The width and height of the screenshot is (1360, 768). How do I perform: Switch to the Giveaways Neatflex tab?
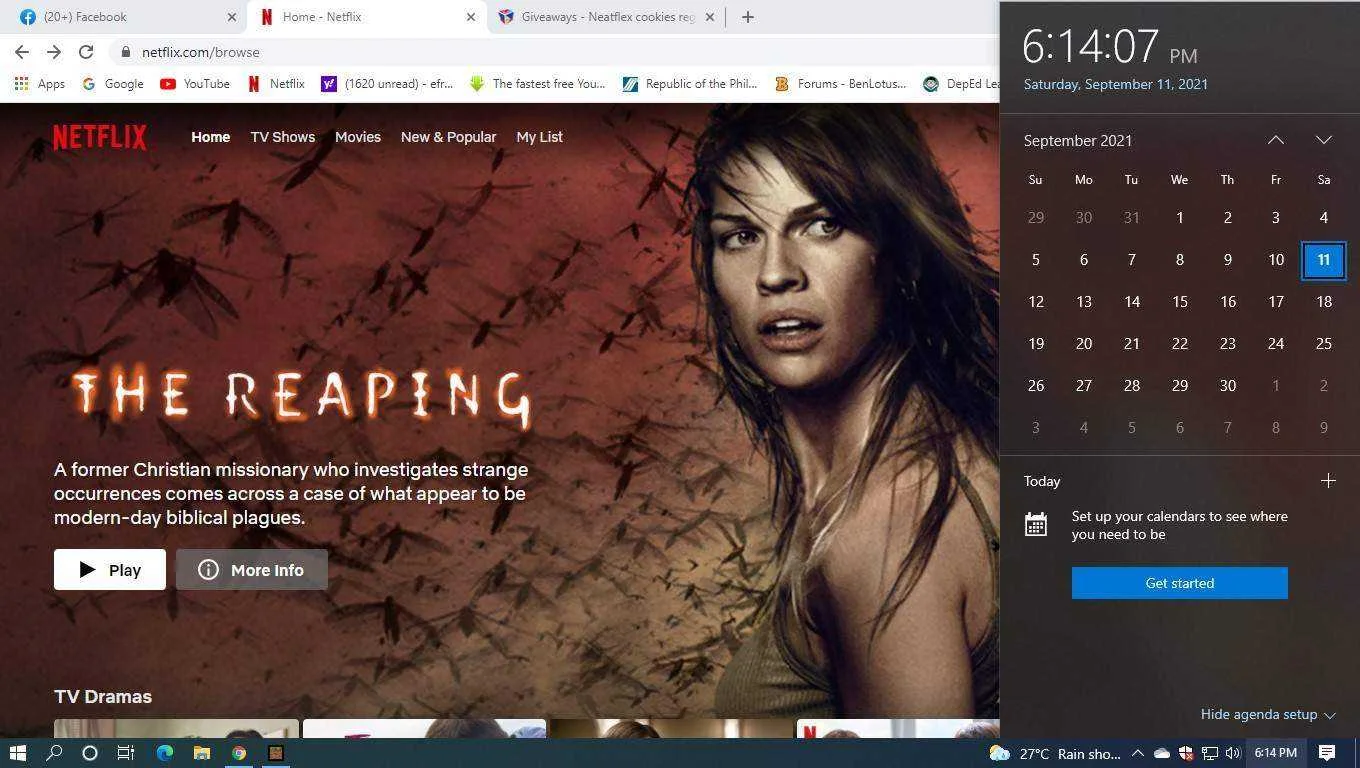[x=605, y=17]
